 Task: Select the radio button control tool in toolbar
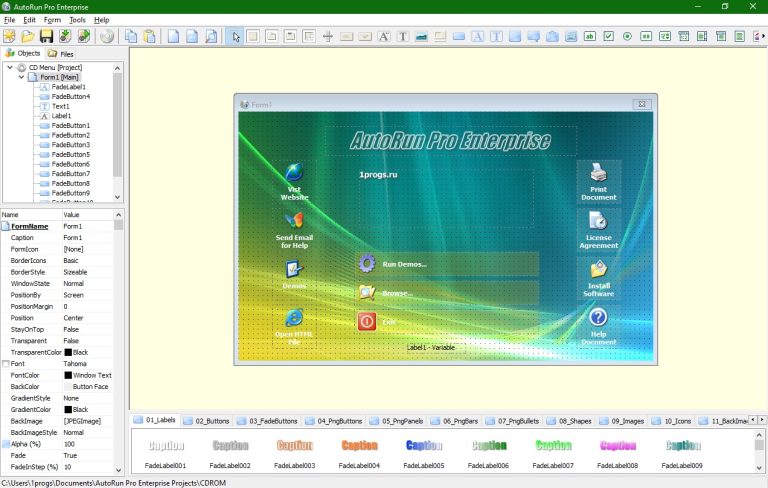pos(627,36)
